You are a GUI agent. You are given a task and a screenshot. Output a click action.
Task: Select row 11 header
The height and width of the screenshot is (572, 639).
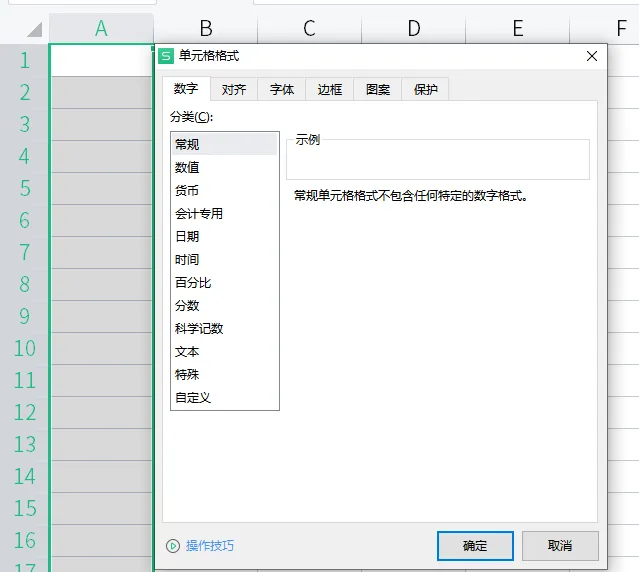click(24, 380)
